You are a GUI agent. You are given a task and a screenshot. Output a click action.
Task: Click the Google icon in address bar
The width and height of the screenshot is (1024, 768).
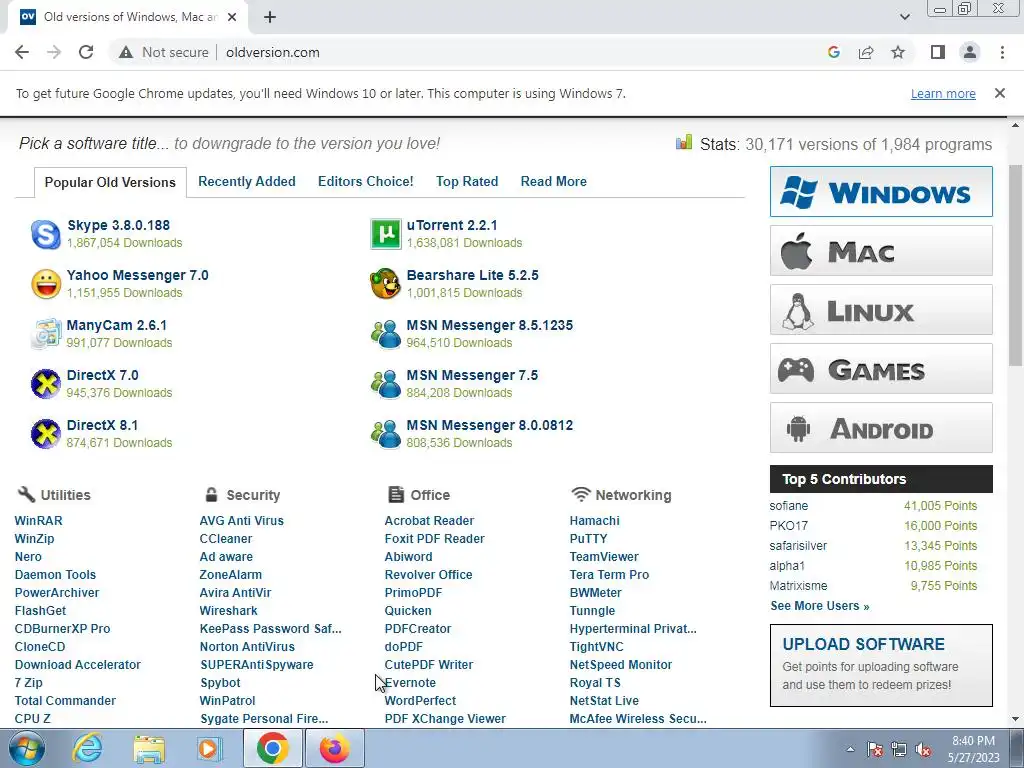coord(833,52)
